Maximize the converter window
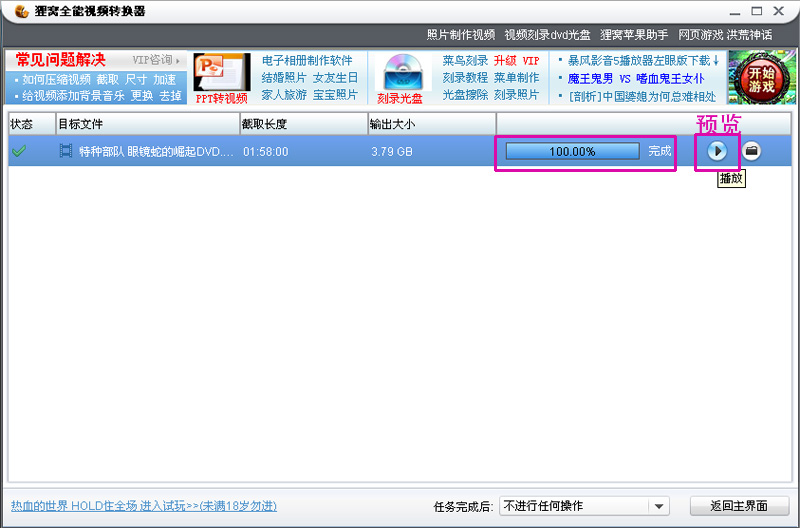Image resolution: width=800 pixels, height=528 pixels. coord(757,11)
